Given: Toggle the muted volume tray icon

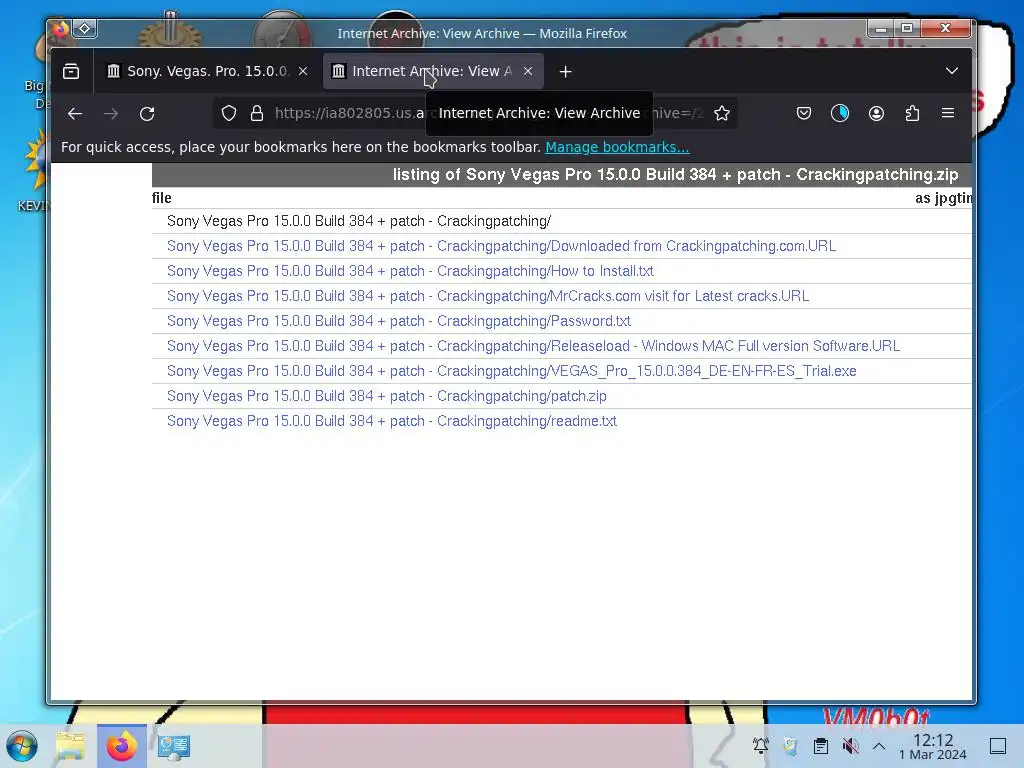Looking at the screenshot, I should click(x=850, y=746).
